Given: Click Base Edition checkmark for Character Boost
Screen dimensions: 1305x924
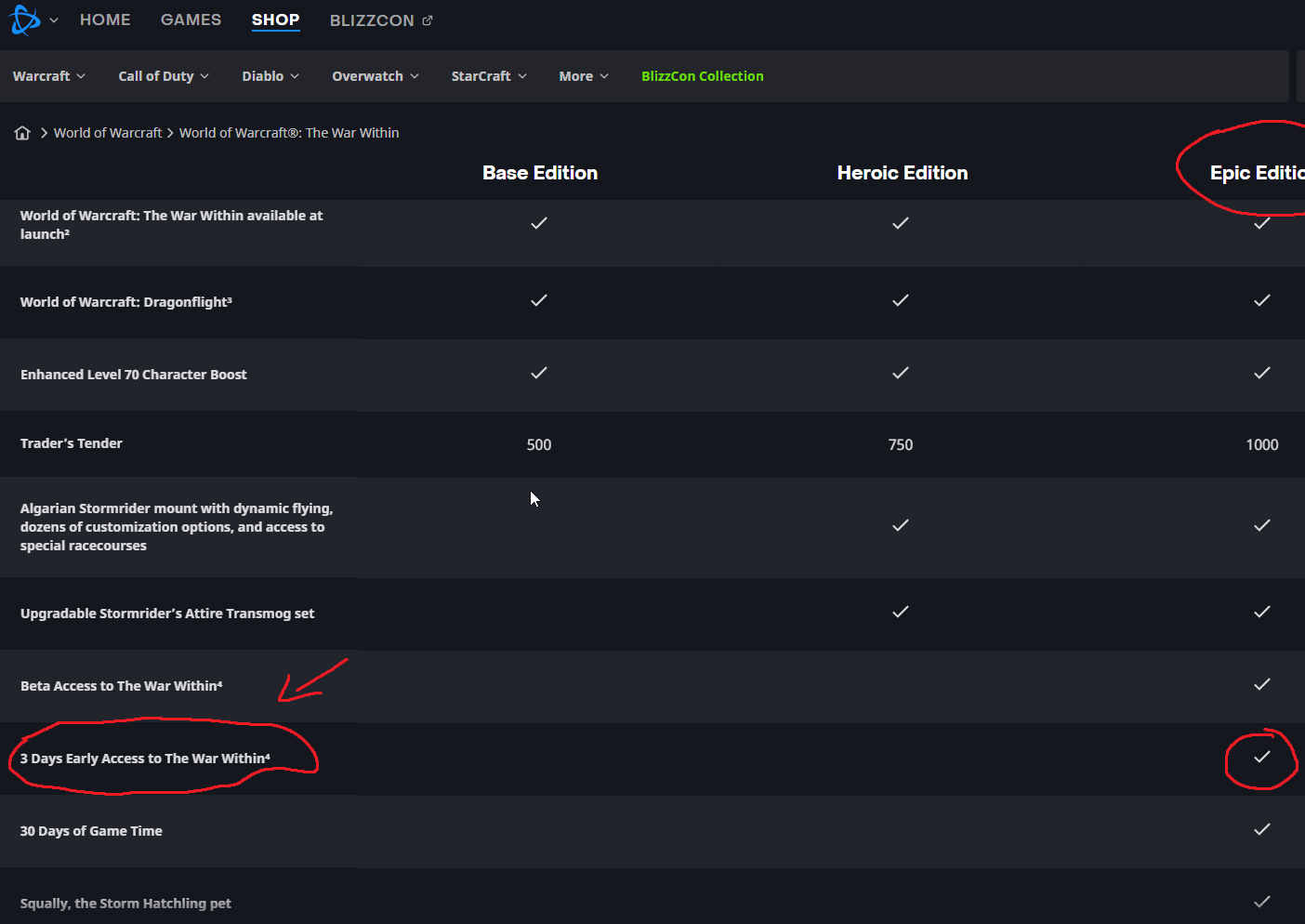Looking at the screenshot, I should 539,373.
